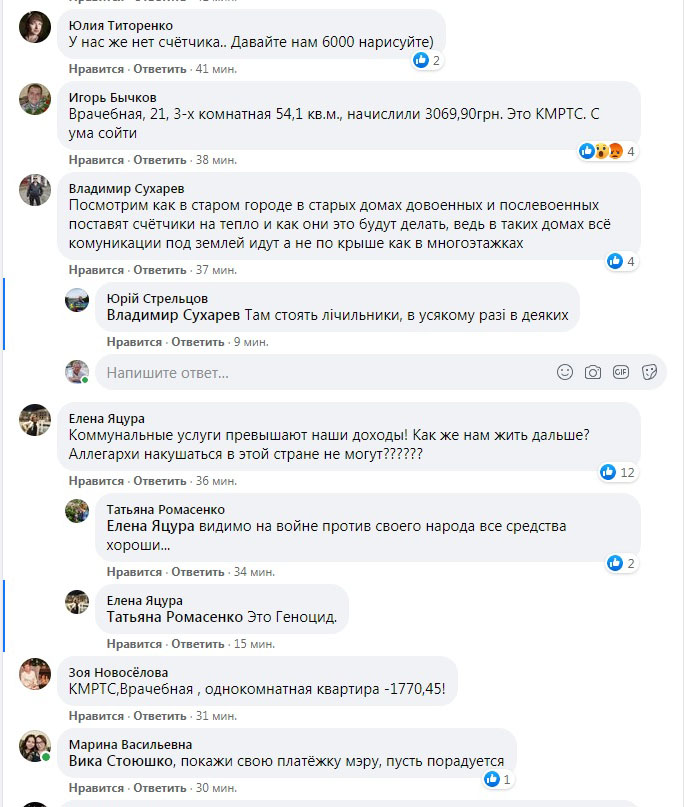The image size is (684, 807).
Task: View likes on Татьяна Ромасенко's reply
Action: point(621,564)
